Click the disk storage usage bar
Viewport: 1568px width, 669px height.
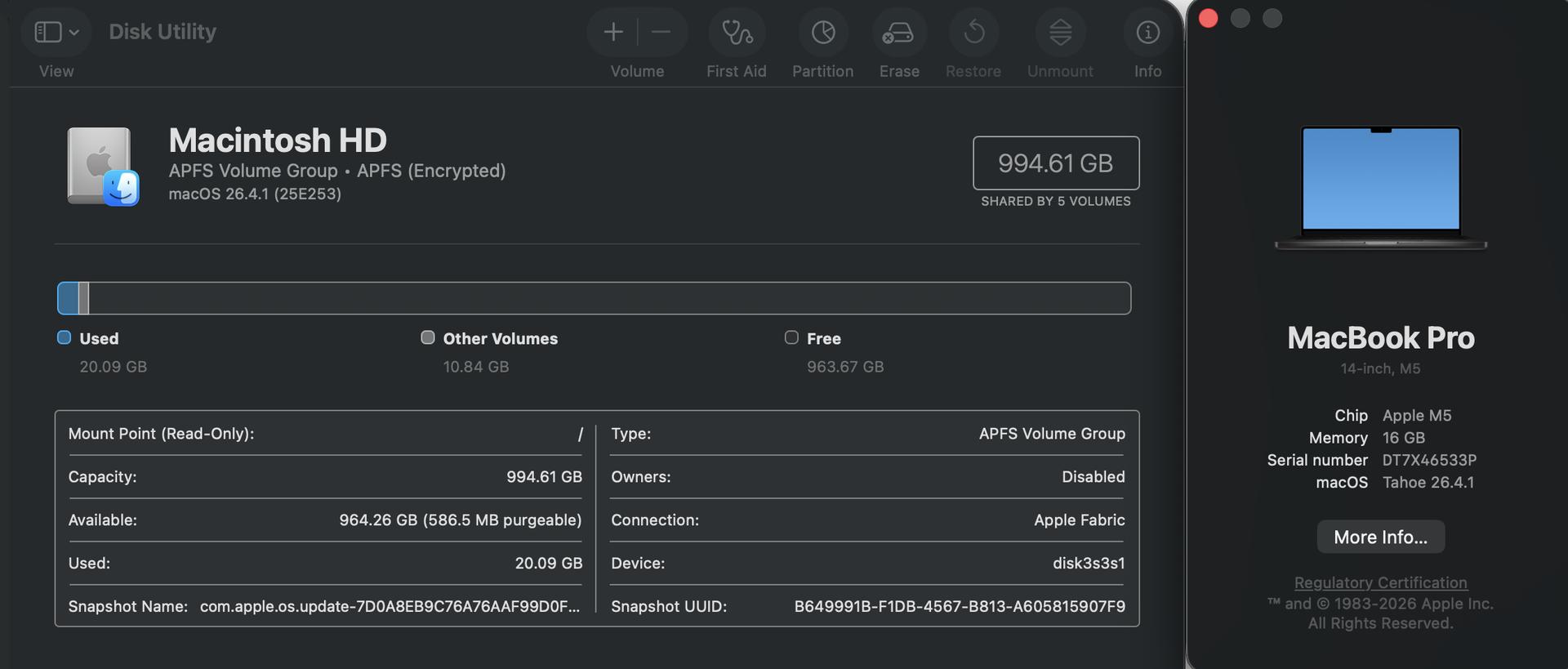594,298
